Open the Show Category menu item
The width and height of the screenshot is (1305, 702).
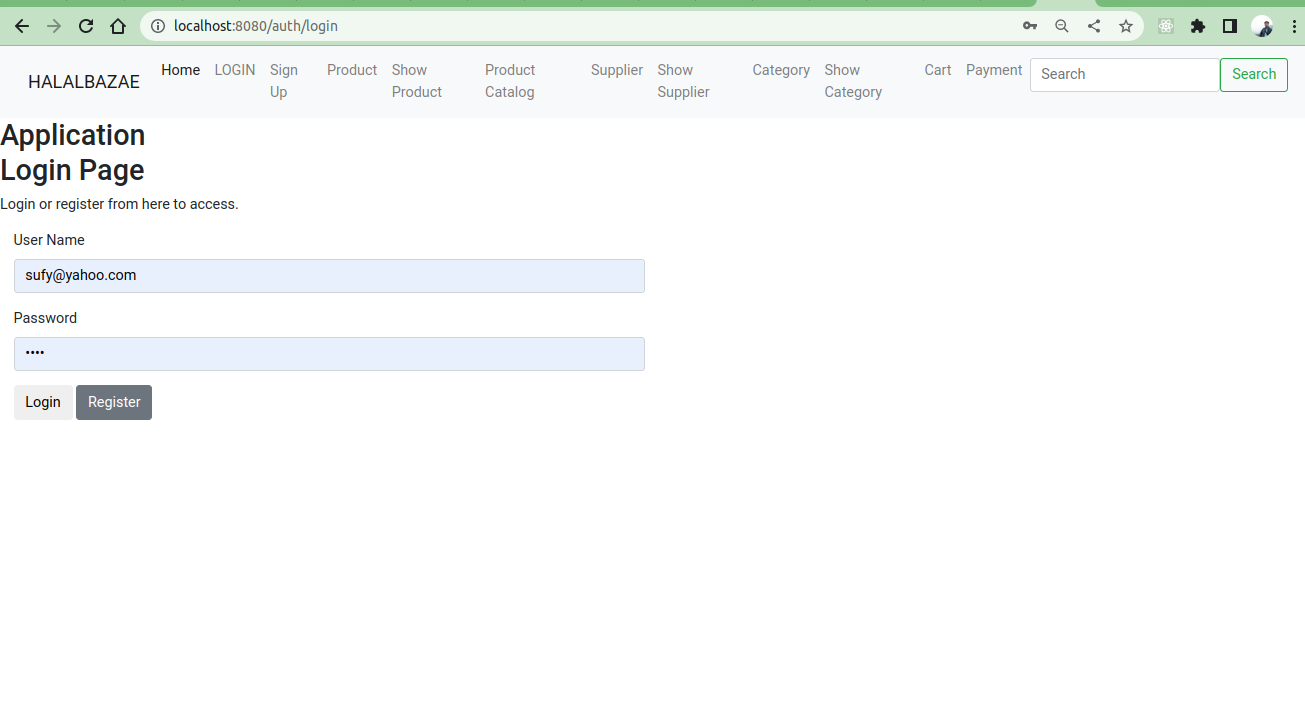852,80
